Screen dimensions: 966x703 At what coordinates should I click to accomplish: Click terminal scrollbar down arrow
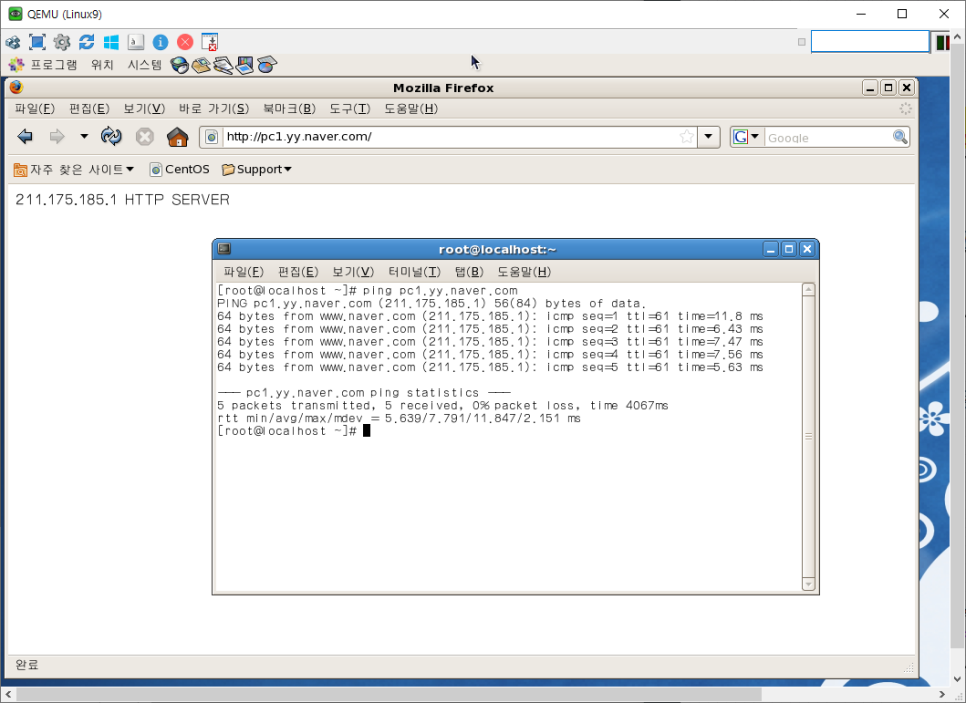(x=808, y=583)
